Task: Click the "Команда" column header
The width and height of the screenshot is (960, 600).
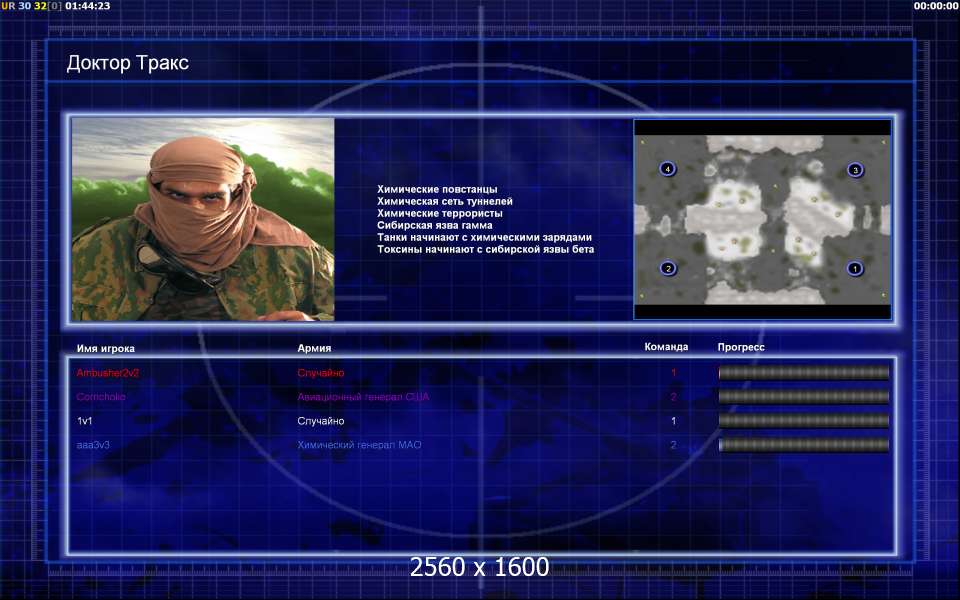Action: tap(666, 347)
